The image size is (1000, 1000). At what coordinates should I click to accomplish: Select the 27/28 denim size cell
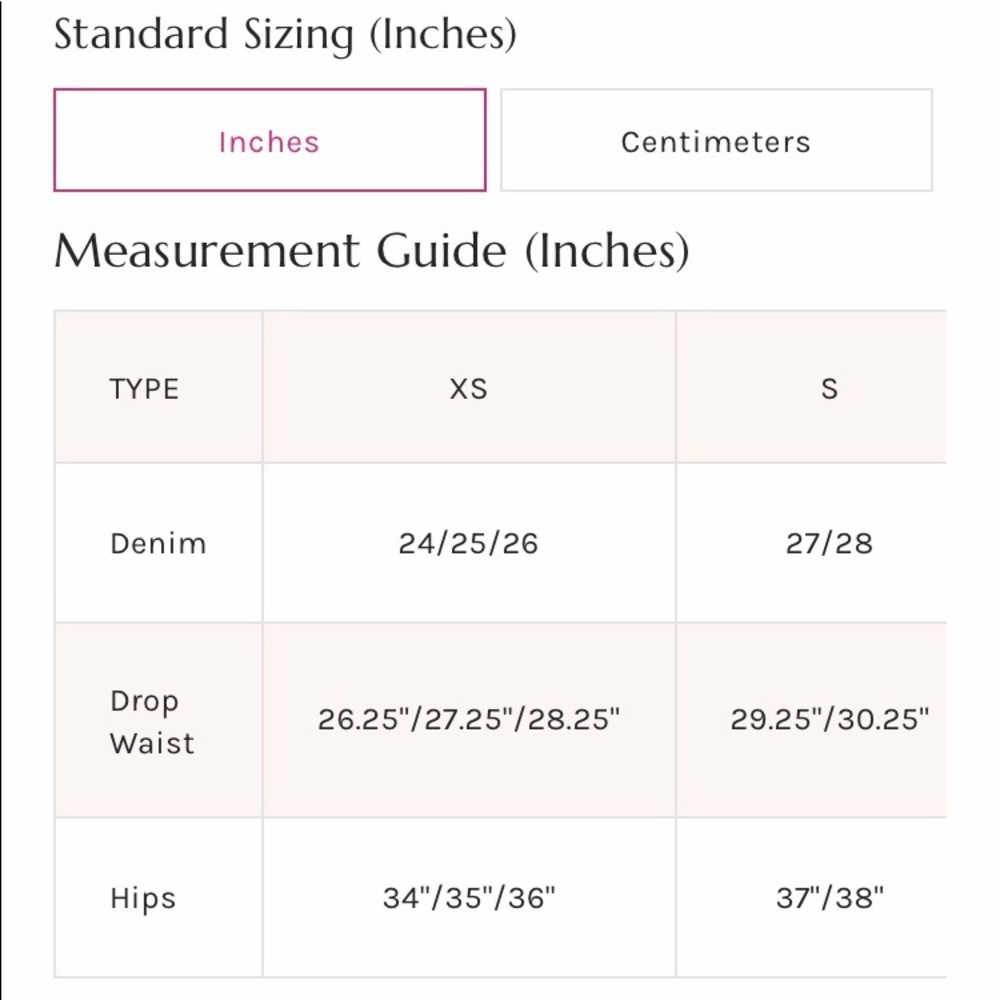[829, 544]
